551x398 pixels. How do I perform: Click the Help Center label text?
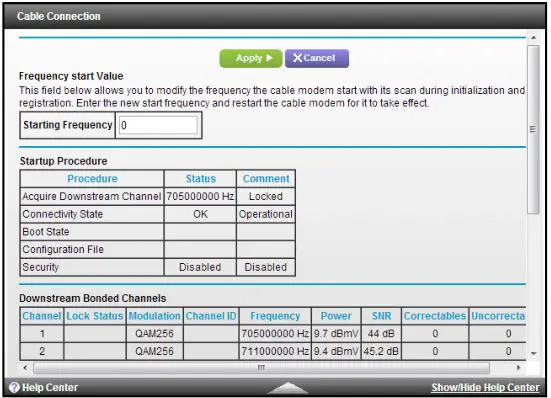(50, 387)
